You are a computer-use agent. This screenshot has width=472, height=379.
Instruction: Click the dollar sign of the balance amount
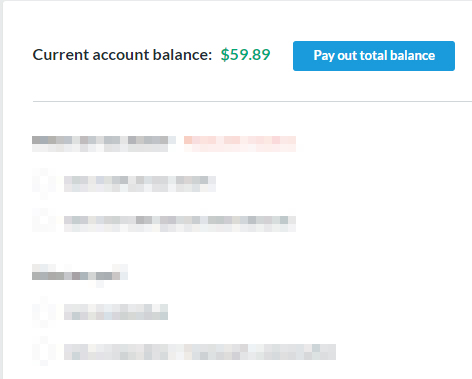(225, 55)
